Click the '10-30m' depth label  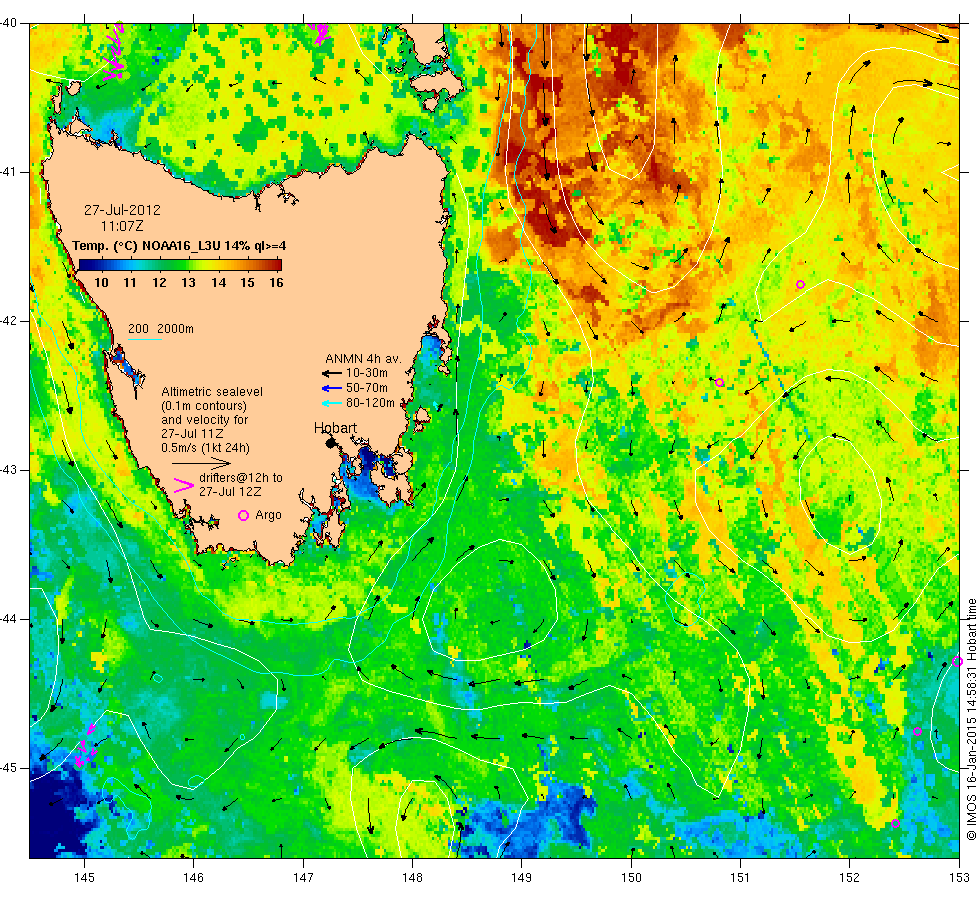(x=367, y=373)
